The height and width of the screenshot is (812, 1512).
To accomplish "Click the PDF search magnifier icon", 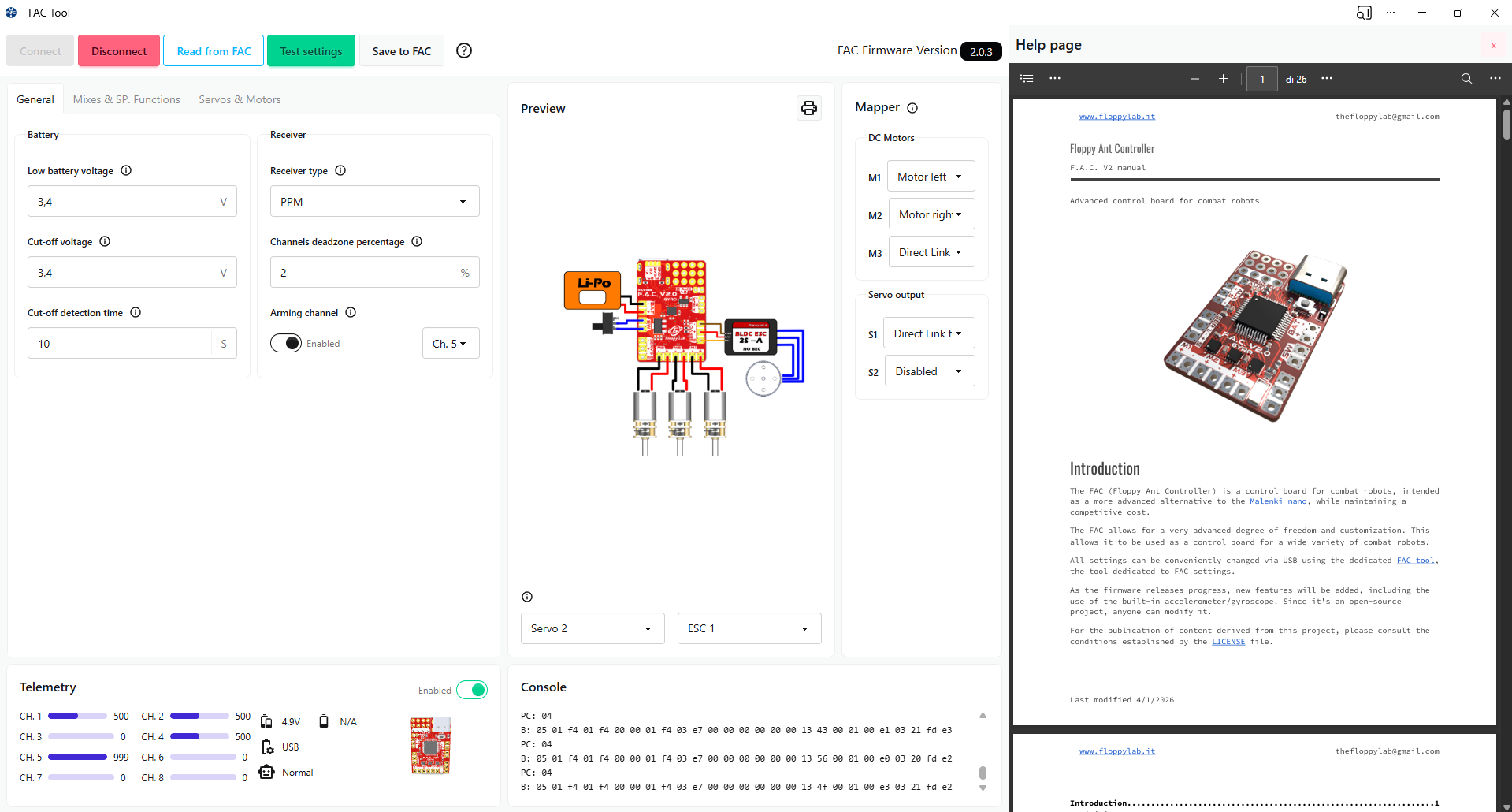I will coord(1466,79).
